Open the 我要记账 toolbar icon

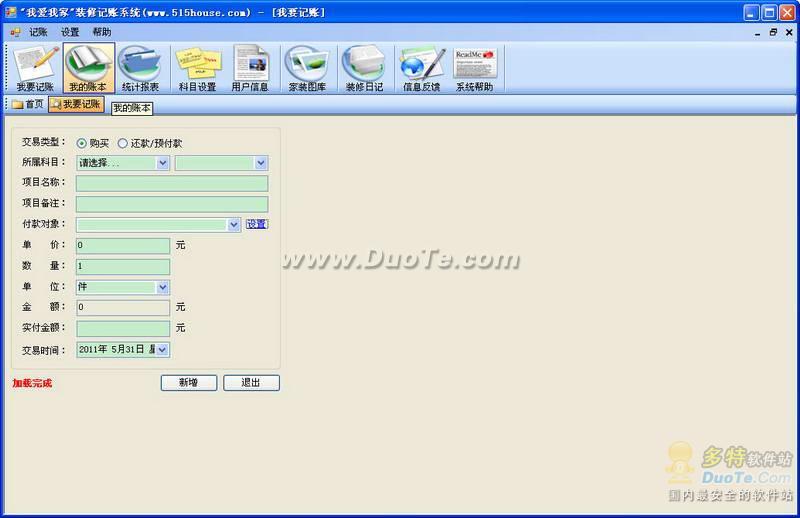35,68
